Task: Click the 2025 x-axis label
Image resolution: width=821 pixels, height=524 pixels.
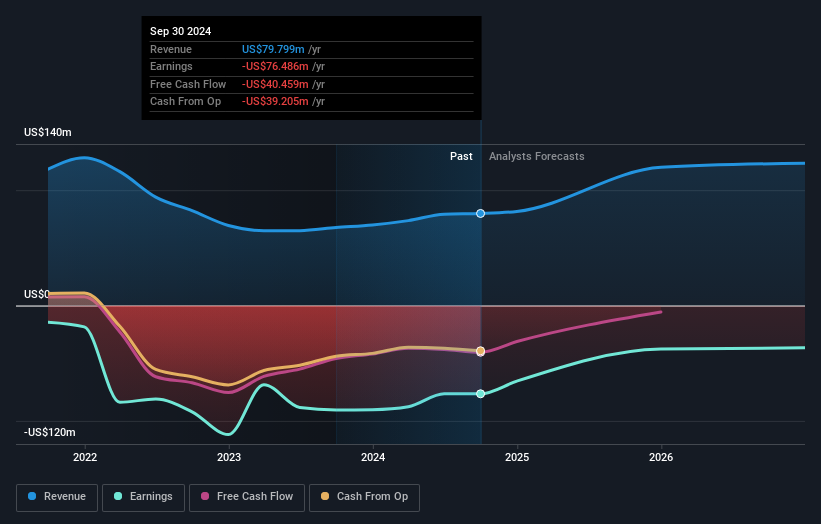Action: [517, 458]
